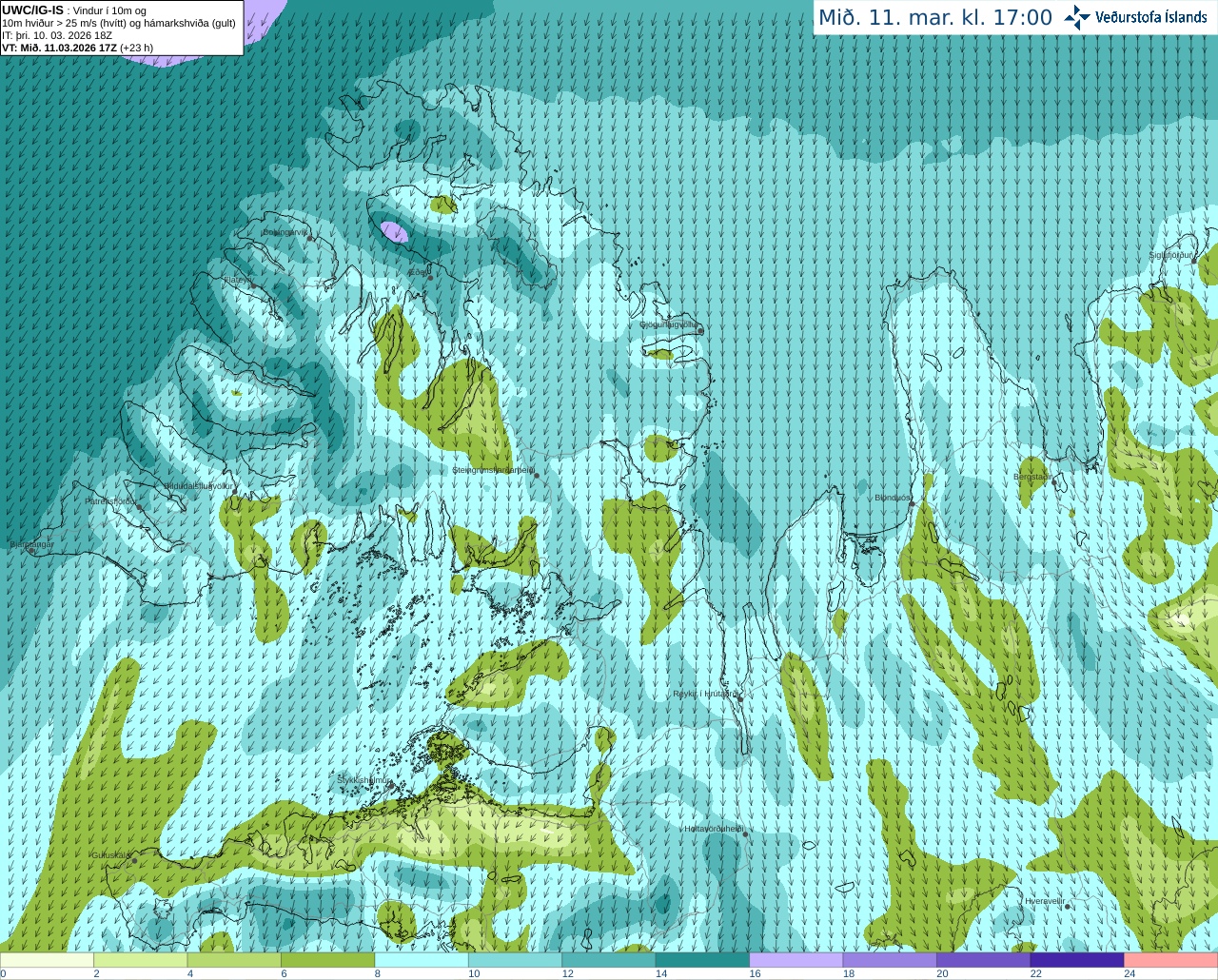Screen dimensions: 1218x980
Task: Click the 'IT: þri. 10. 03. 2026 18Z' line
Action: click(57, 35)
